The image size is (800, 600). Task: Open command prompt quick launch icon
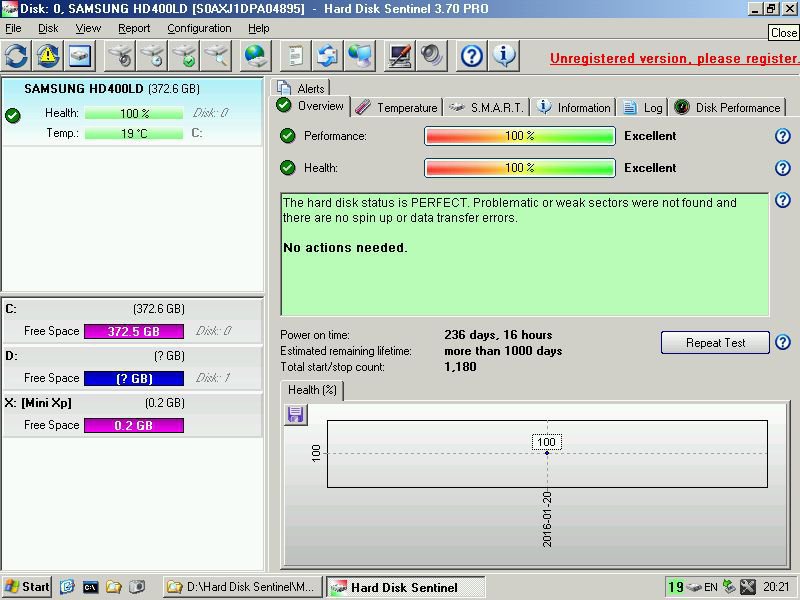90,587
